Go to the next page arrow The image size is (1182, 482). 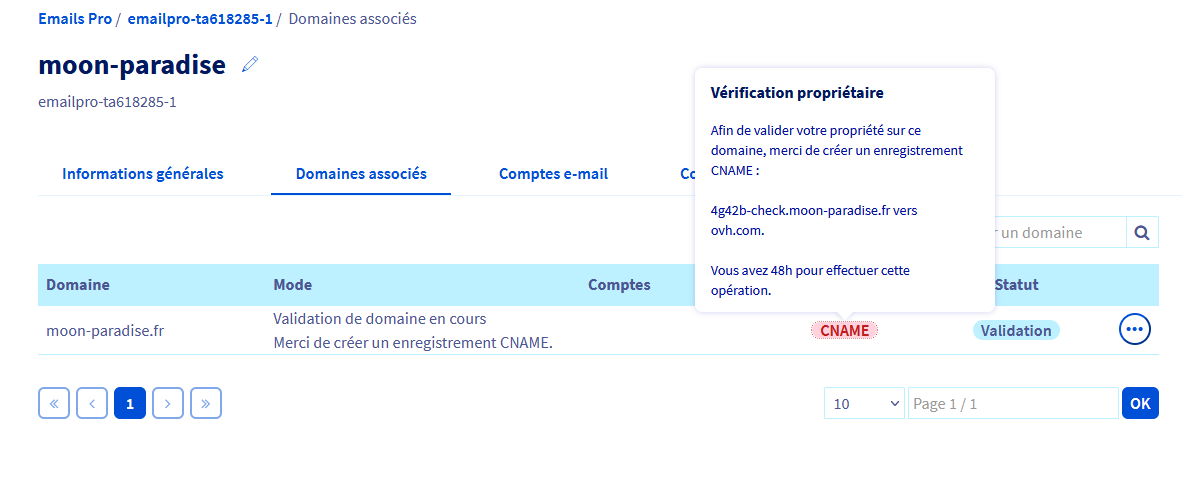tap(168, 403)
